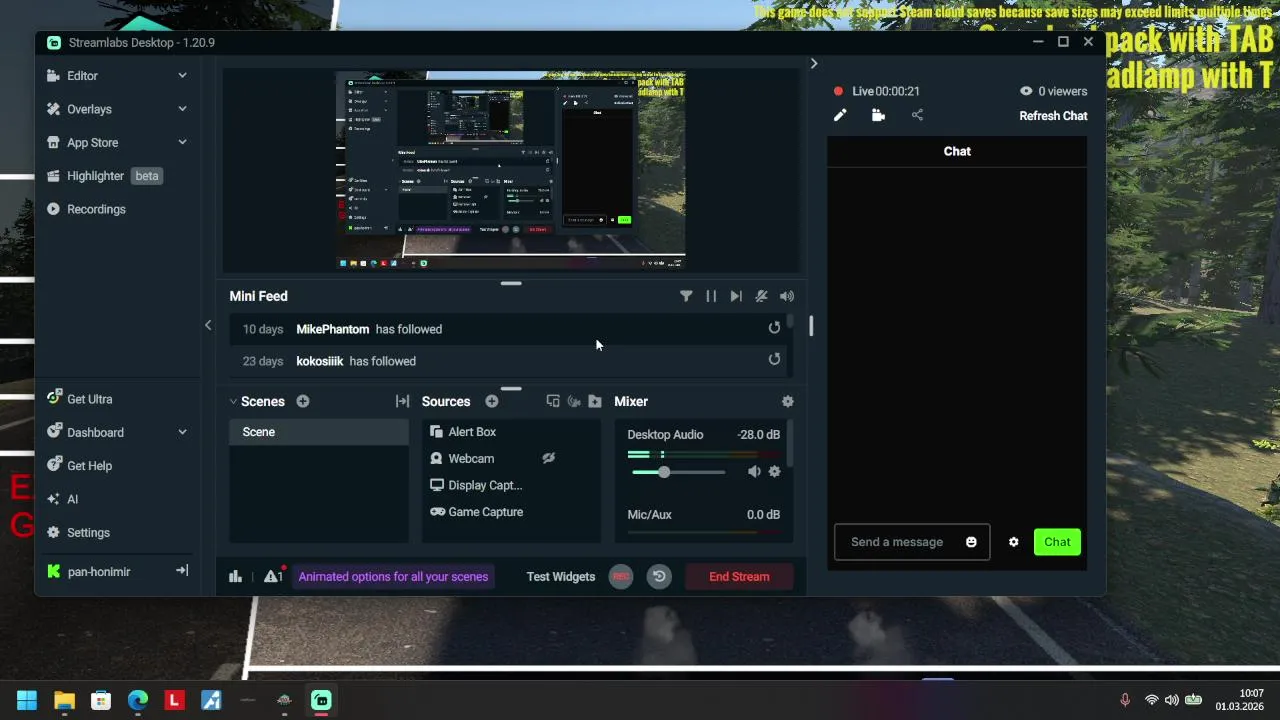The image size is (1280, 720).
Task: Pause the Mini Feed alert queue
Action: point(711,296)
